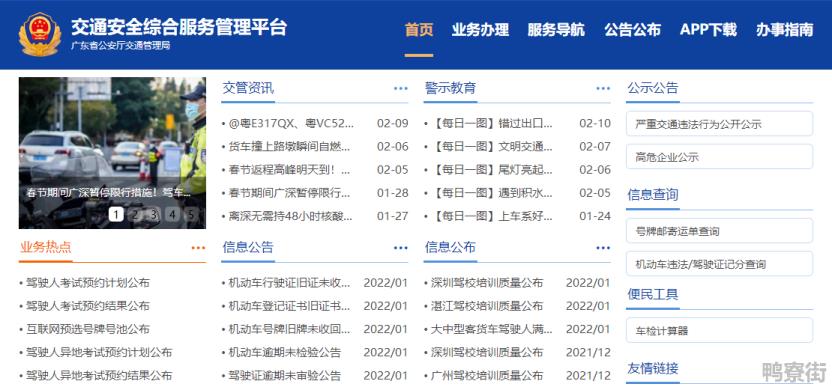Open news item 货车撞上路墩瞬间自燃
This screenshot has height=387, width=832.
pos(289,147)
